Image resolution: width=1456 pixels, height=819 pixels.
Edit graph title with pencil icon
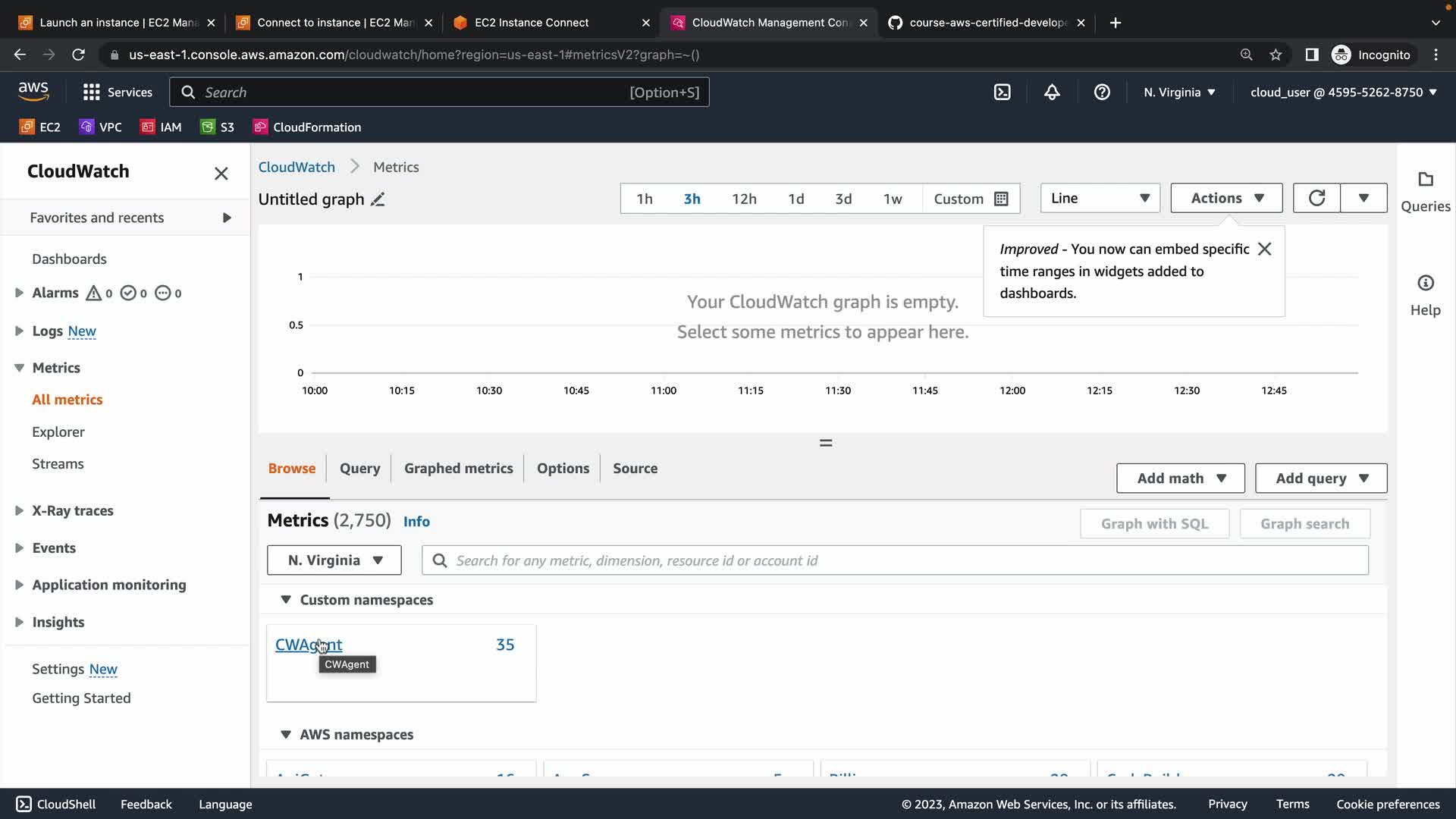tap(378, 199)
